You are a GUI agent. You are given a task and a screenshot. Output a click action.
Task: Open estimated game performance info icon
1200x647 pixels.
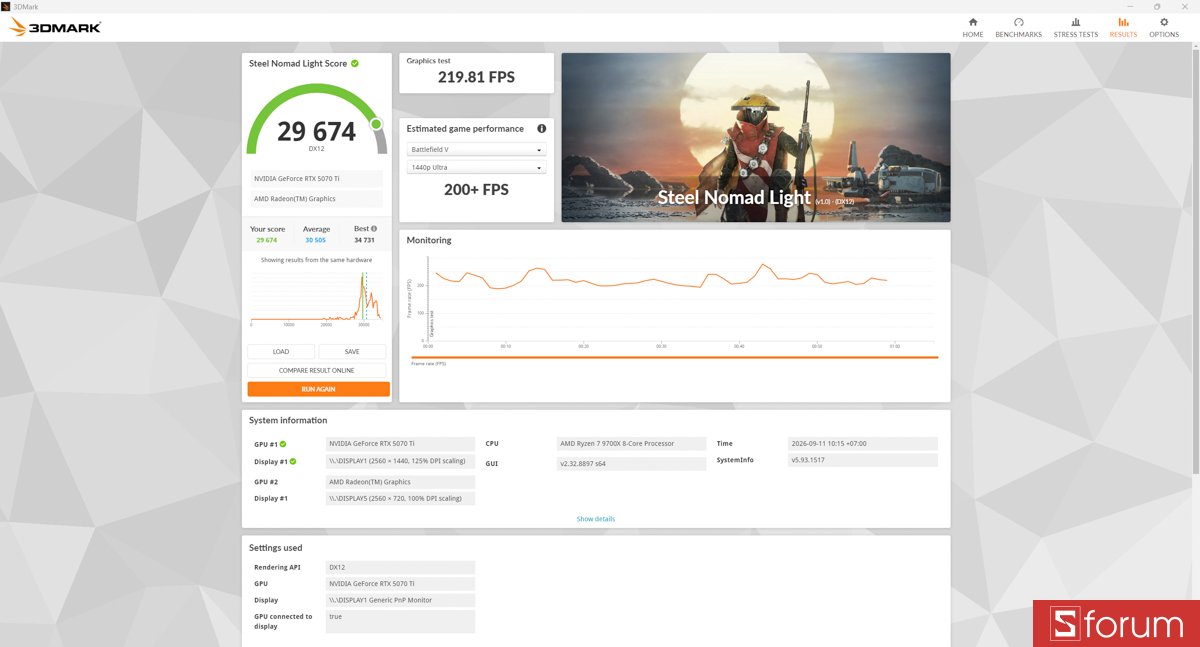[x=542, y=128]
